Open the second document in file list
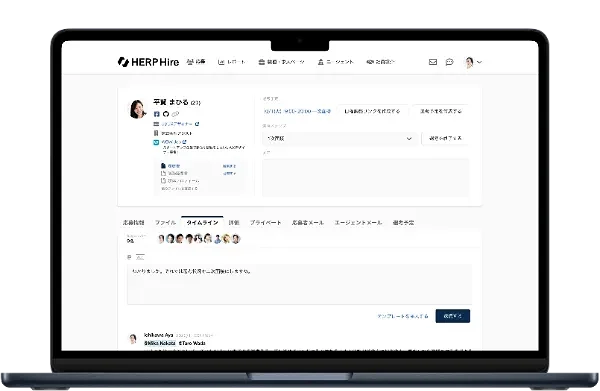The height and width of the screenshot is (391, 600). (x=174, y=173)
